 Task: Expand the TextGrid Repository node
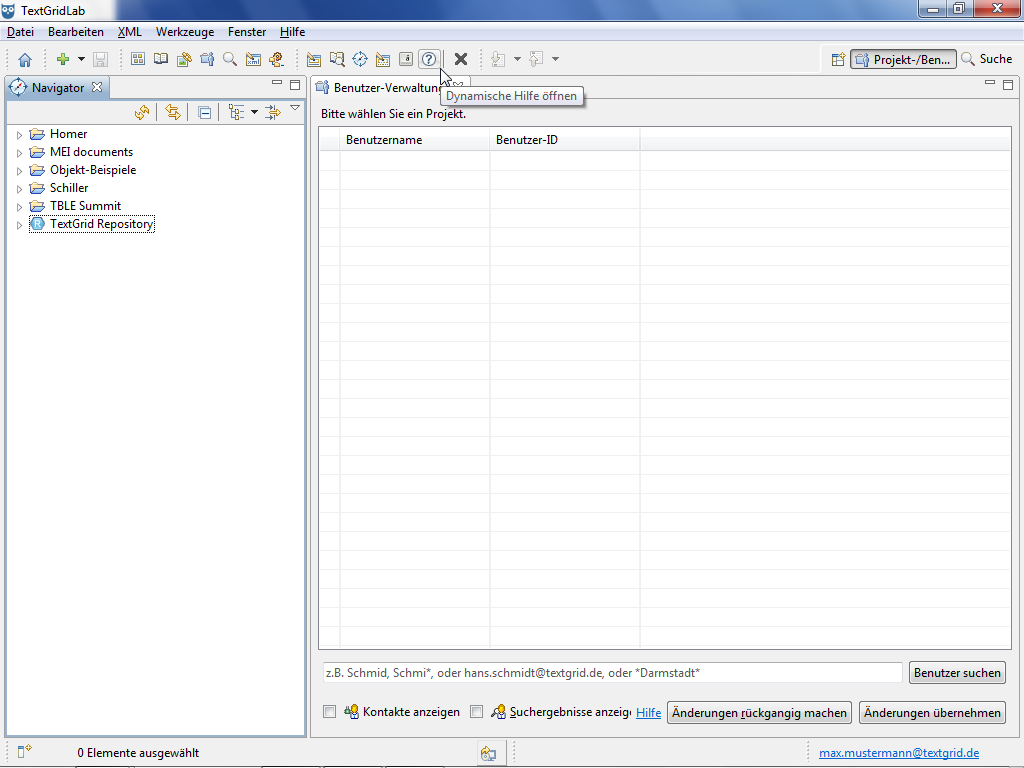(19, 225)
